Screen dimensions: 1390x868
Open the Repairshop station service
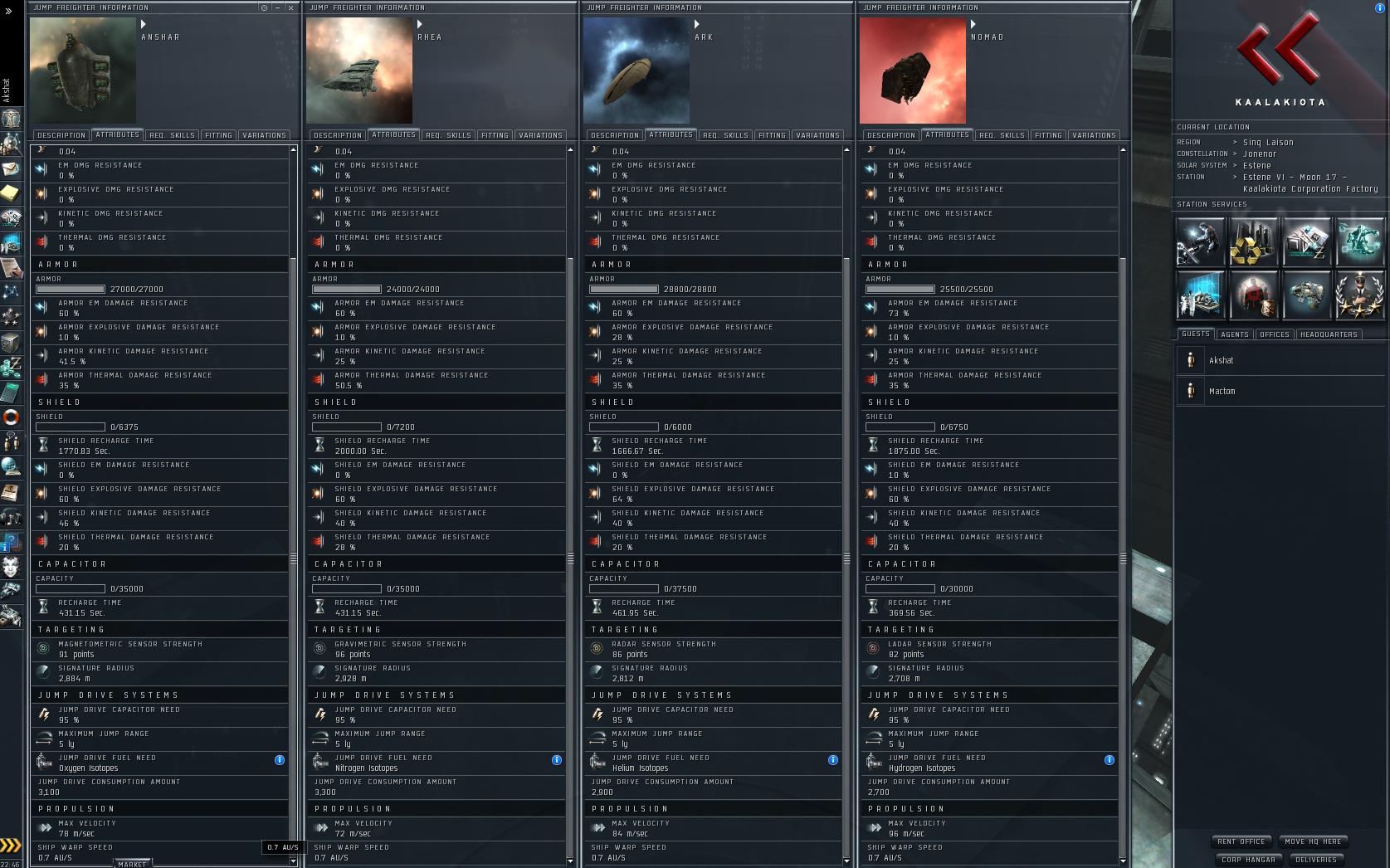1200,241
